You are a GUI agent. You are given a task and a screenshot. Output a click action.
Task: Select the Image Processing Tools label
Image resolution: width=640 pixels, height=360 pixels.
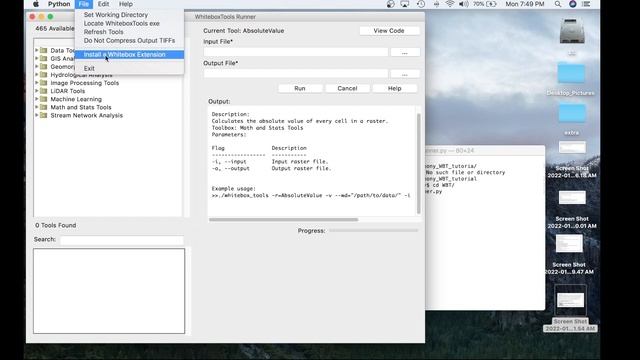coord(85,83)
